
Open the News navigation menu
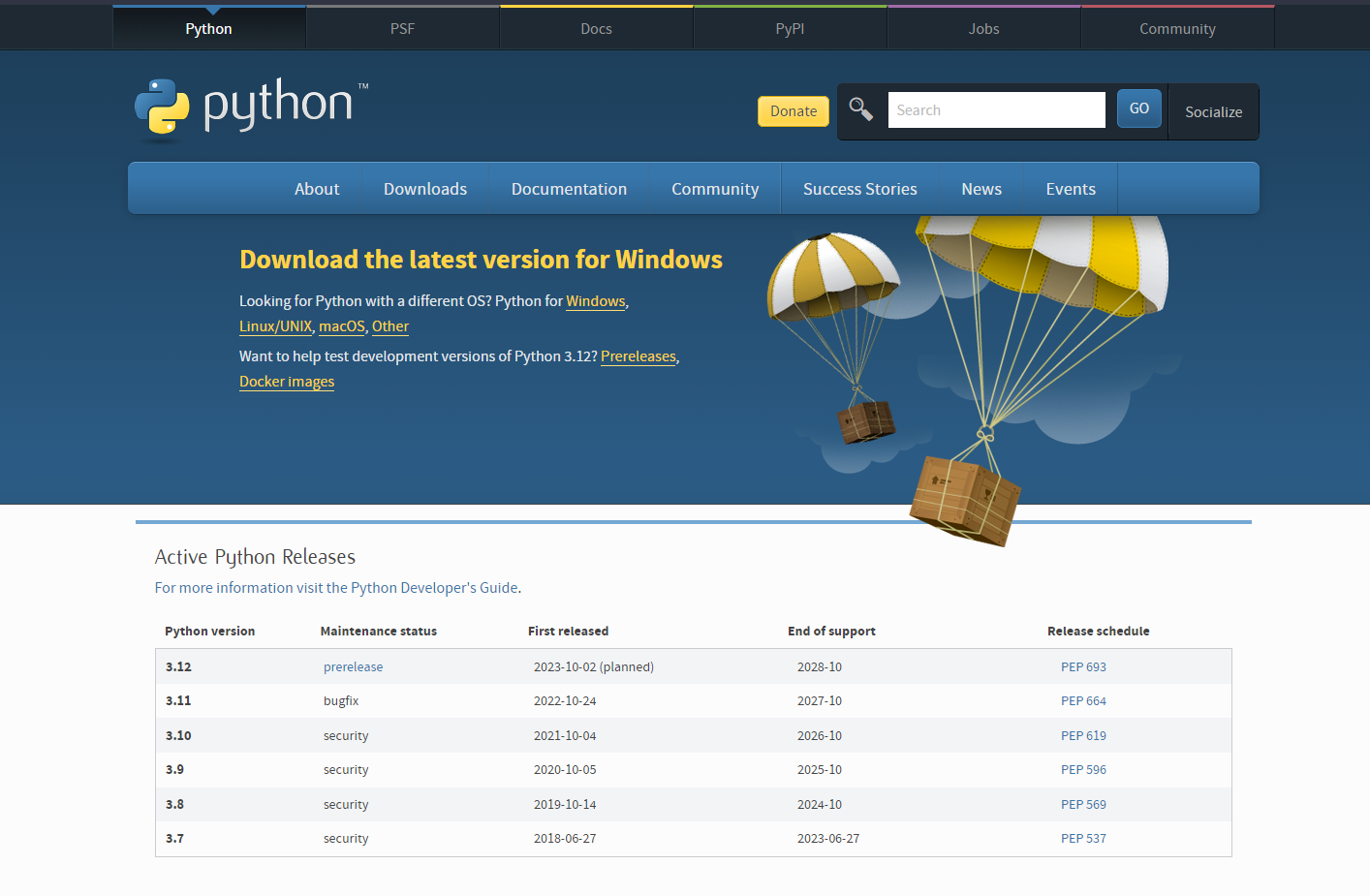(981, 189)
